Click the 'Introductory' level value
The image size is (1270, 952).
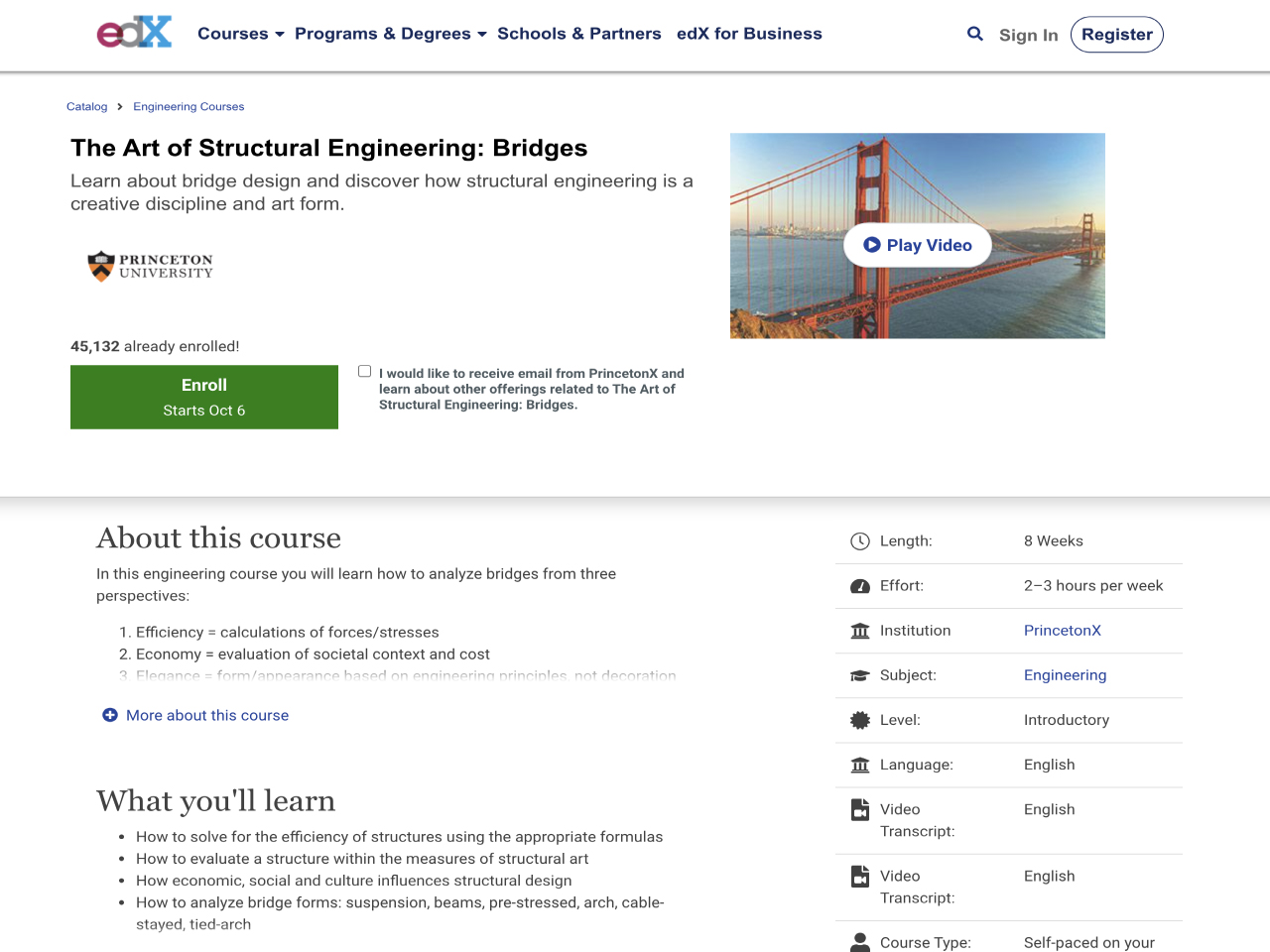click(x=1067, y=720)
